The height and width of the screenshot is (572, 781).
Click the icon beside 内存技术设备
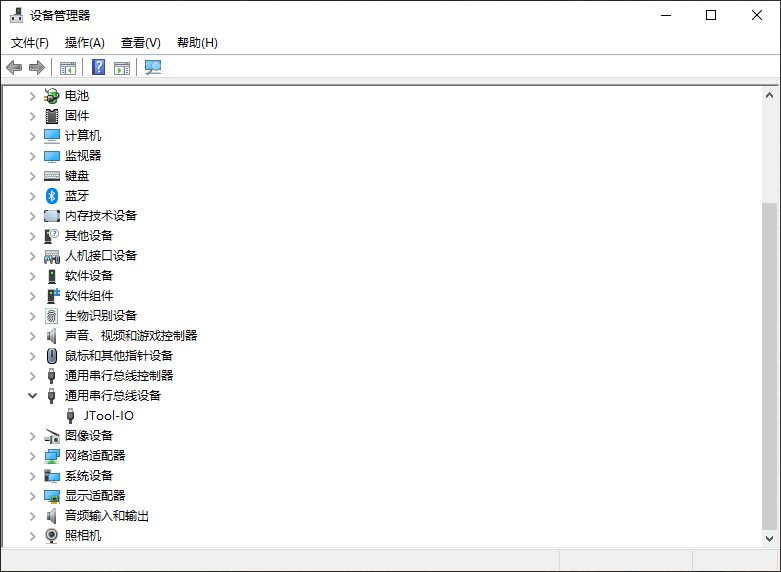click(51, 216)
